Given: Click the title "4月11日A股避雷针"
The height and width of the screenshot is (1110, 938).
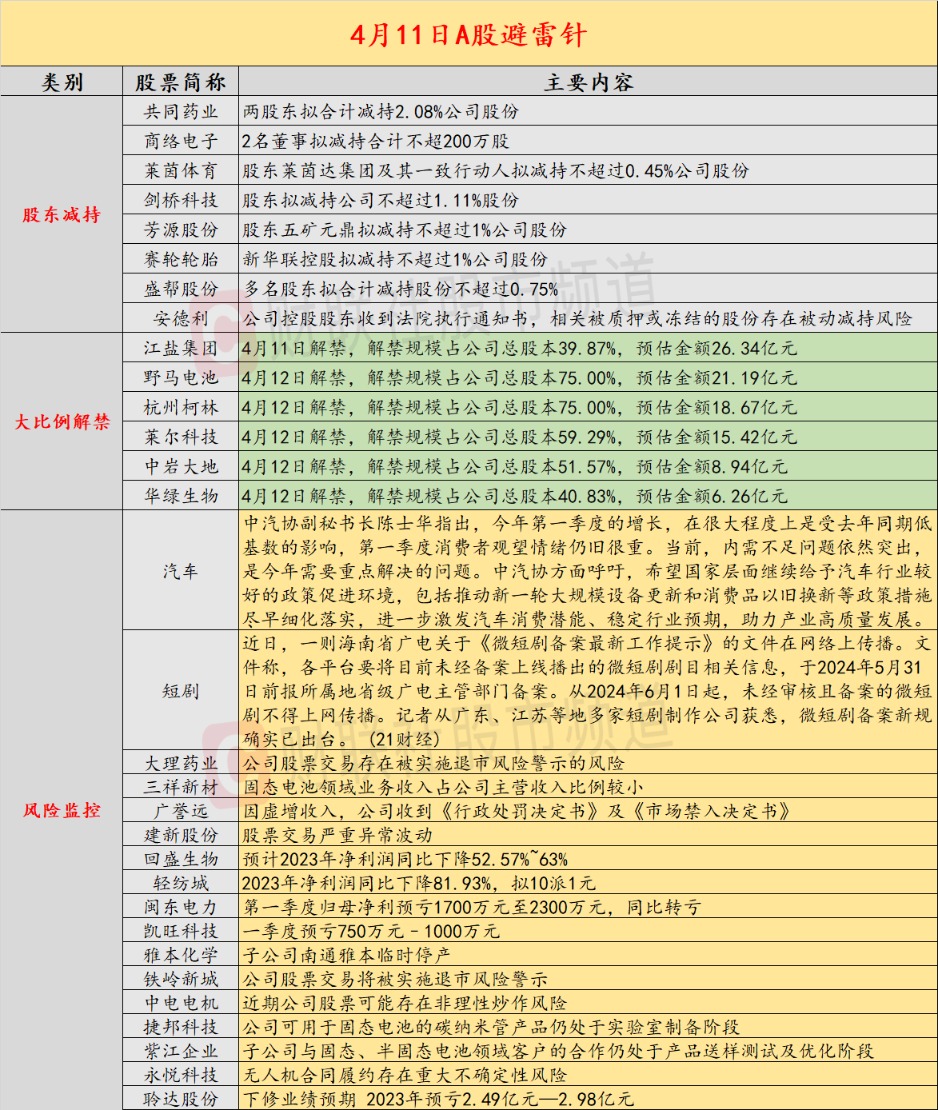Looking at the screenshot, I should (x=469, y=34).
